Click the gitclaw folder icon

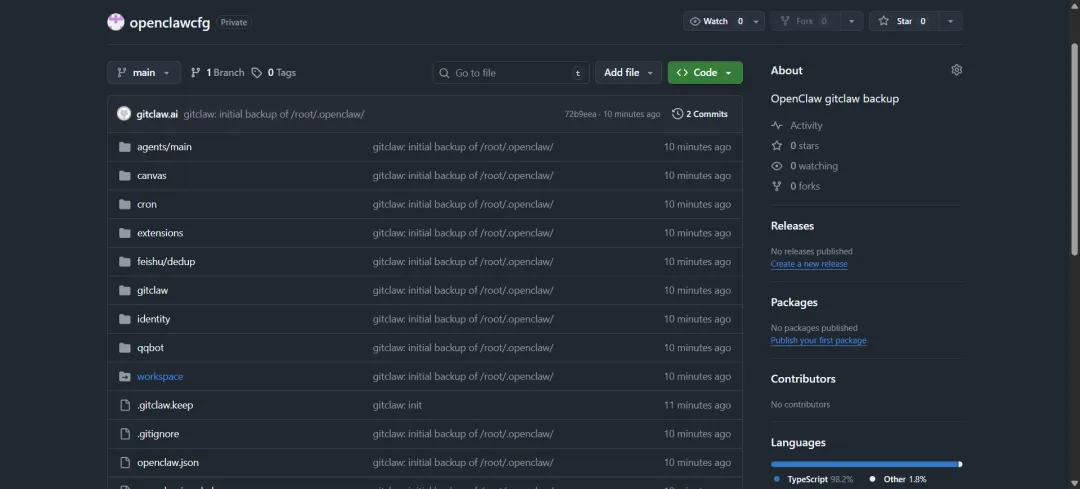(x=125, y=291)
